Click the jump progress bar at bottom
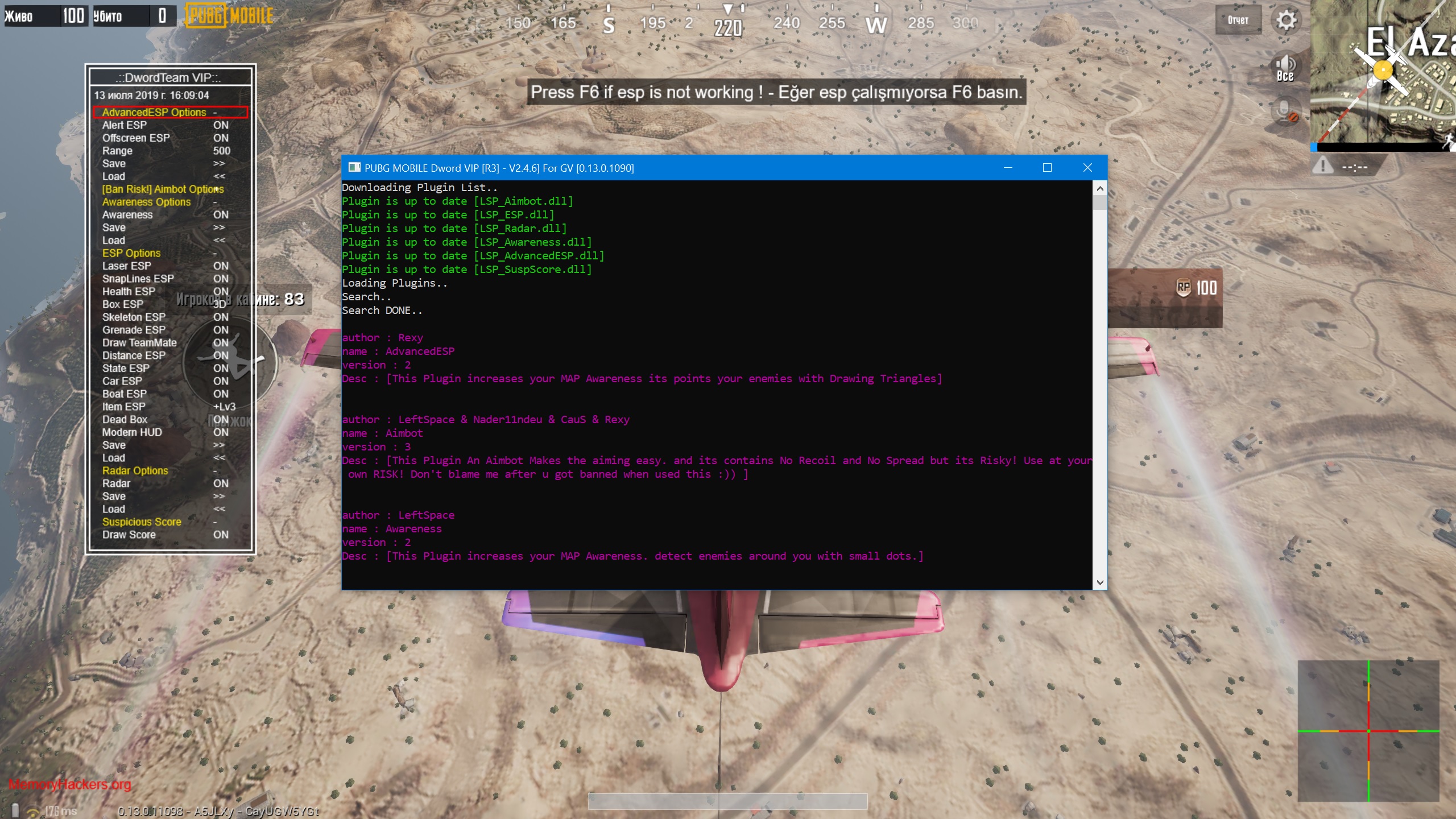Screen dimensions: 1456x819 pyautogui.click(x=727, y=801)
